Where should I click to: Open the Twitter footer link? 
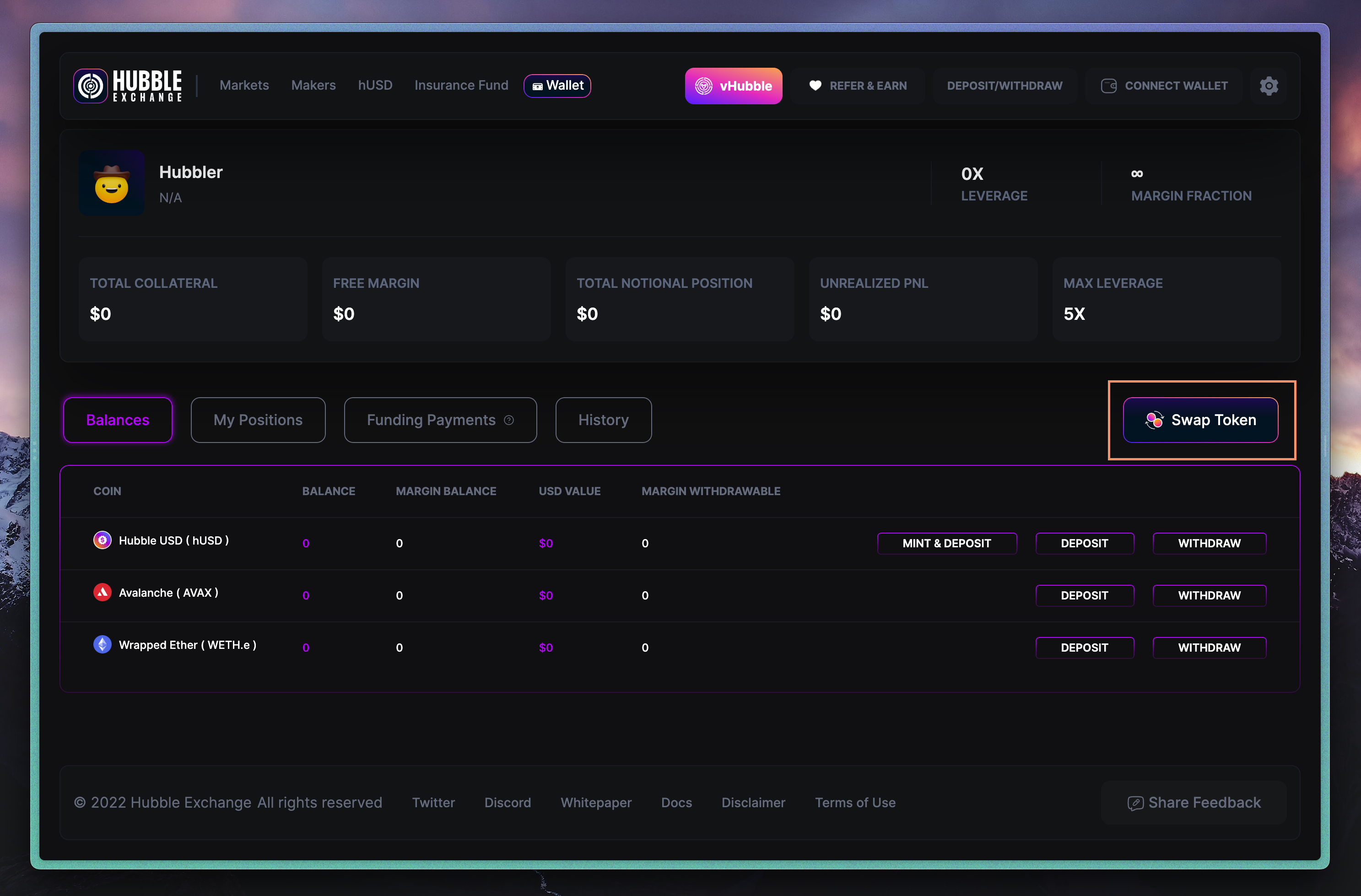[x=433, y=803]
